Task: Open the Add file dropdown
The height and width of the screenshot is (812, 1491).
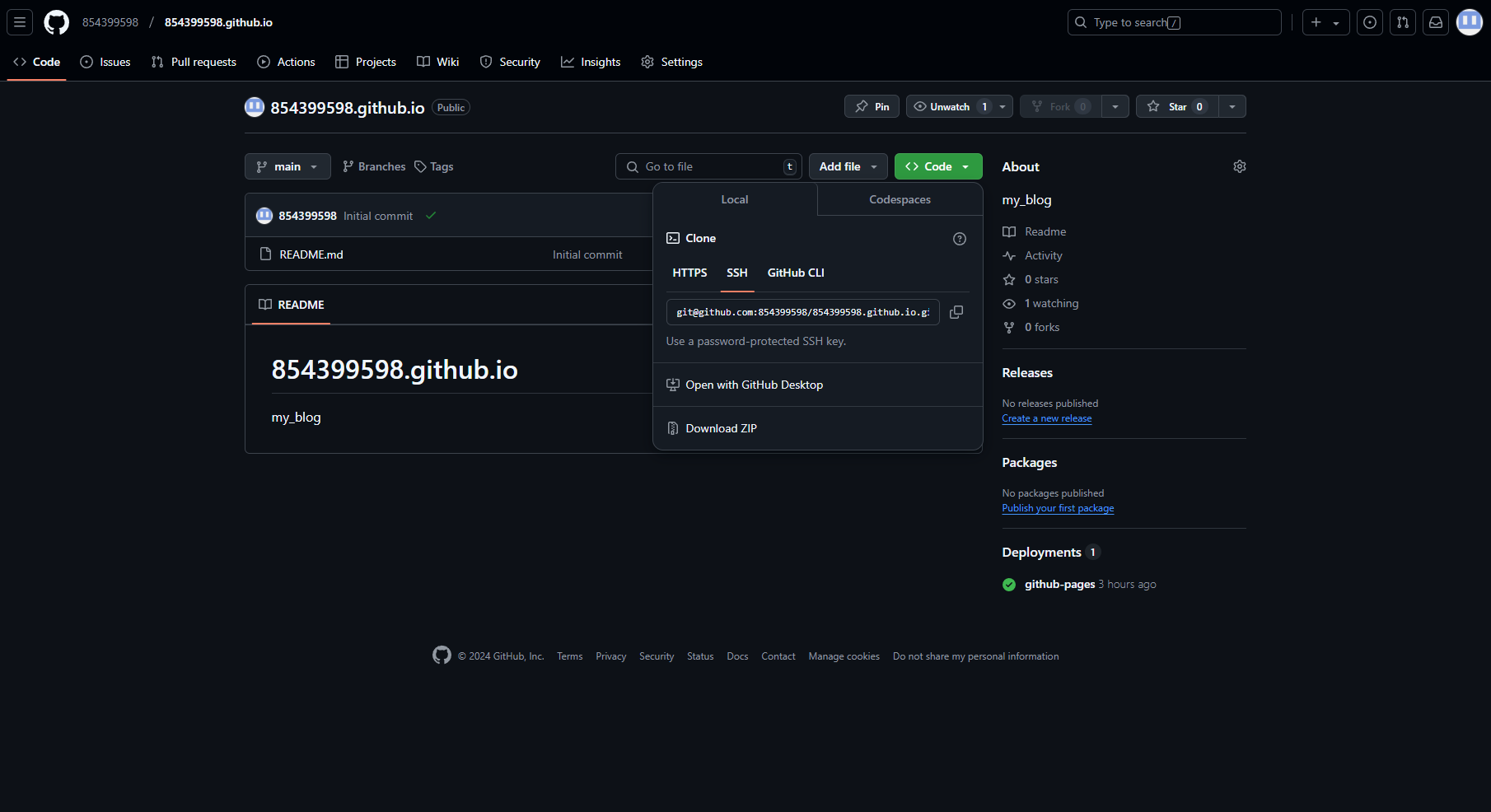Action: coord(848,166)
